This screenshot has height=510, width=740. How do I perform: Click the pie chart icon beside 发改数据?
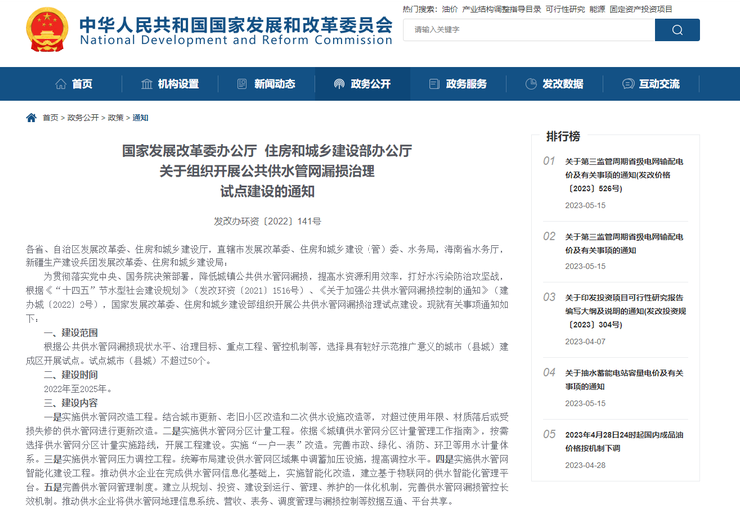click(x=531, y=84)
